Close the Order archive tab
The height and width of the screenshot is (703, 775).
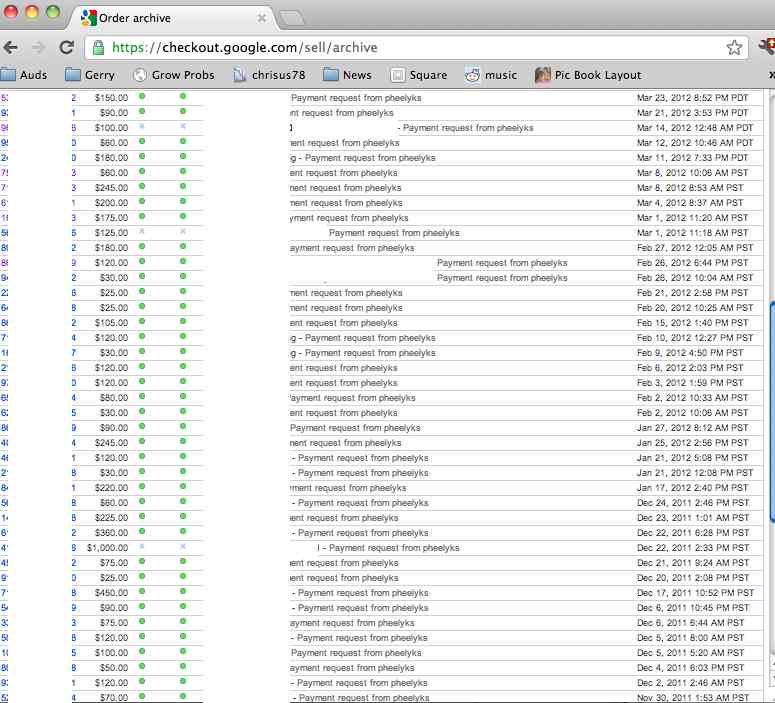pyautogui.click(x=262, y=18)
